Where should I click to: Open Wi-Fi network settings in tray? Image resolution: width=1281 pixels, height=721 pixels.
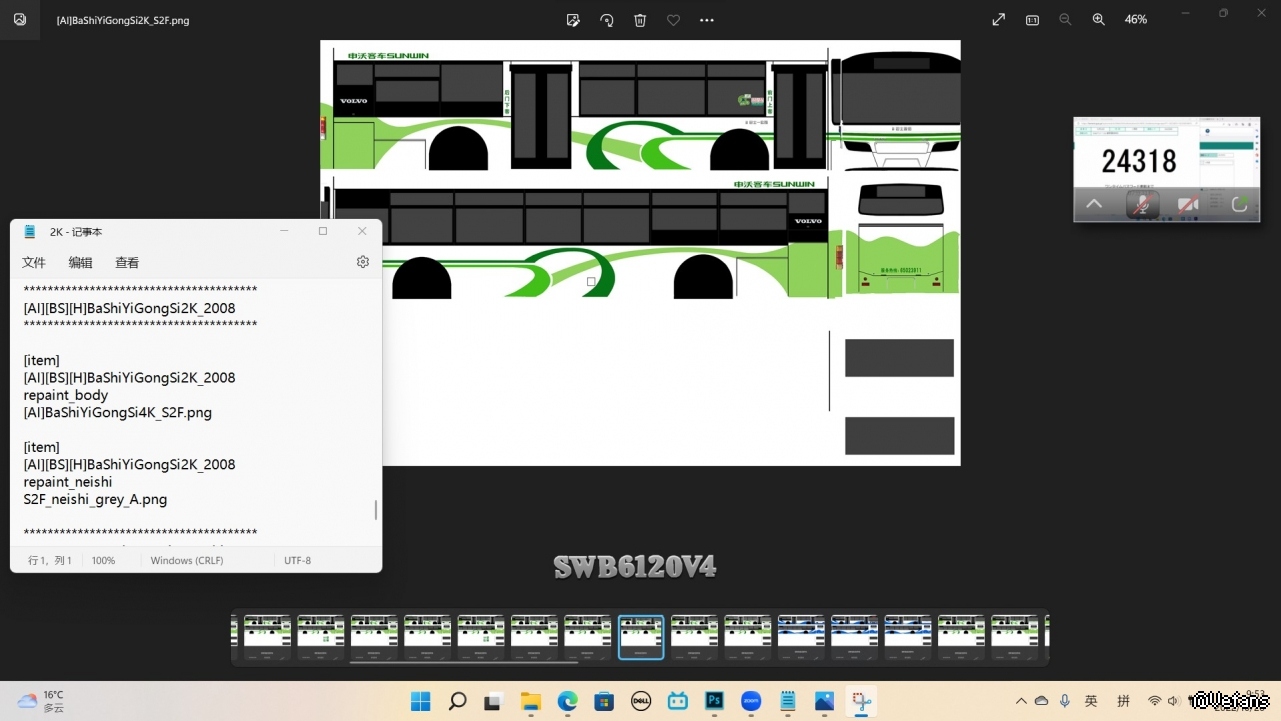coord(1155,701)
